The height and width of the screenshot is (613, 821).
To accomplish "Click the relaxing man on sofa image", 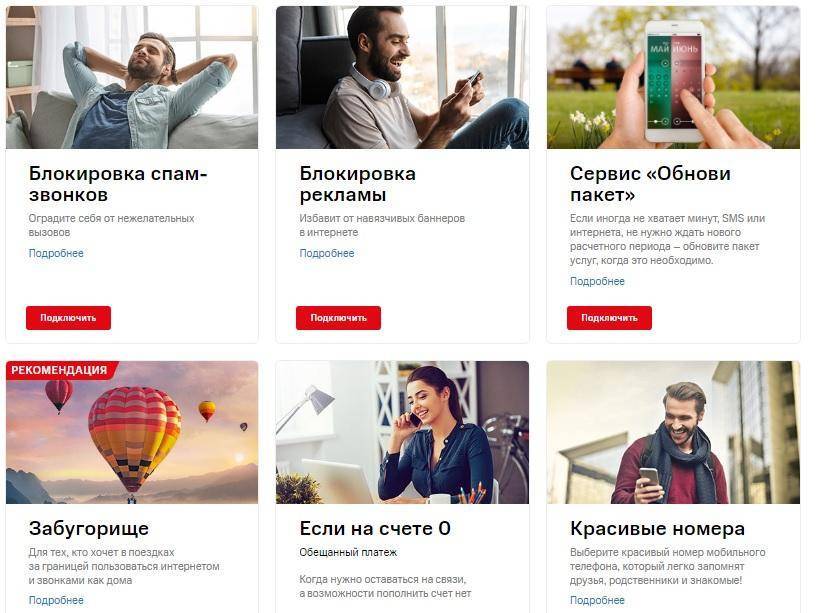I will (x=132, y=77).
